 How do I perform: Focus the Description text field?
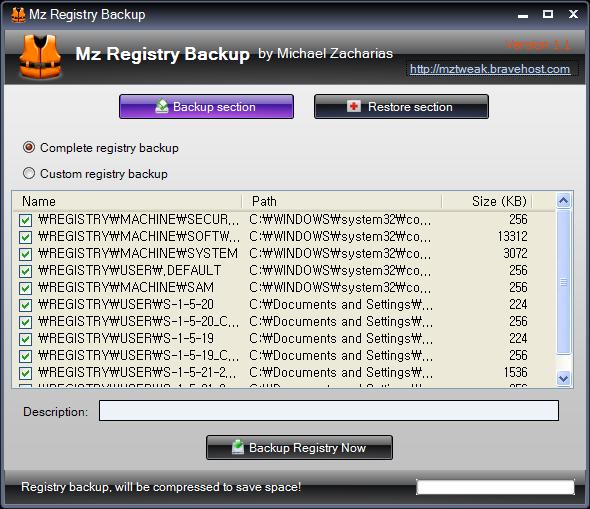(x=329, y=411)
